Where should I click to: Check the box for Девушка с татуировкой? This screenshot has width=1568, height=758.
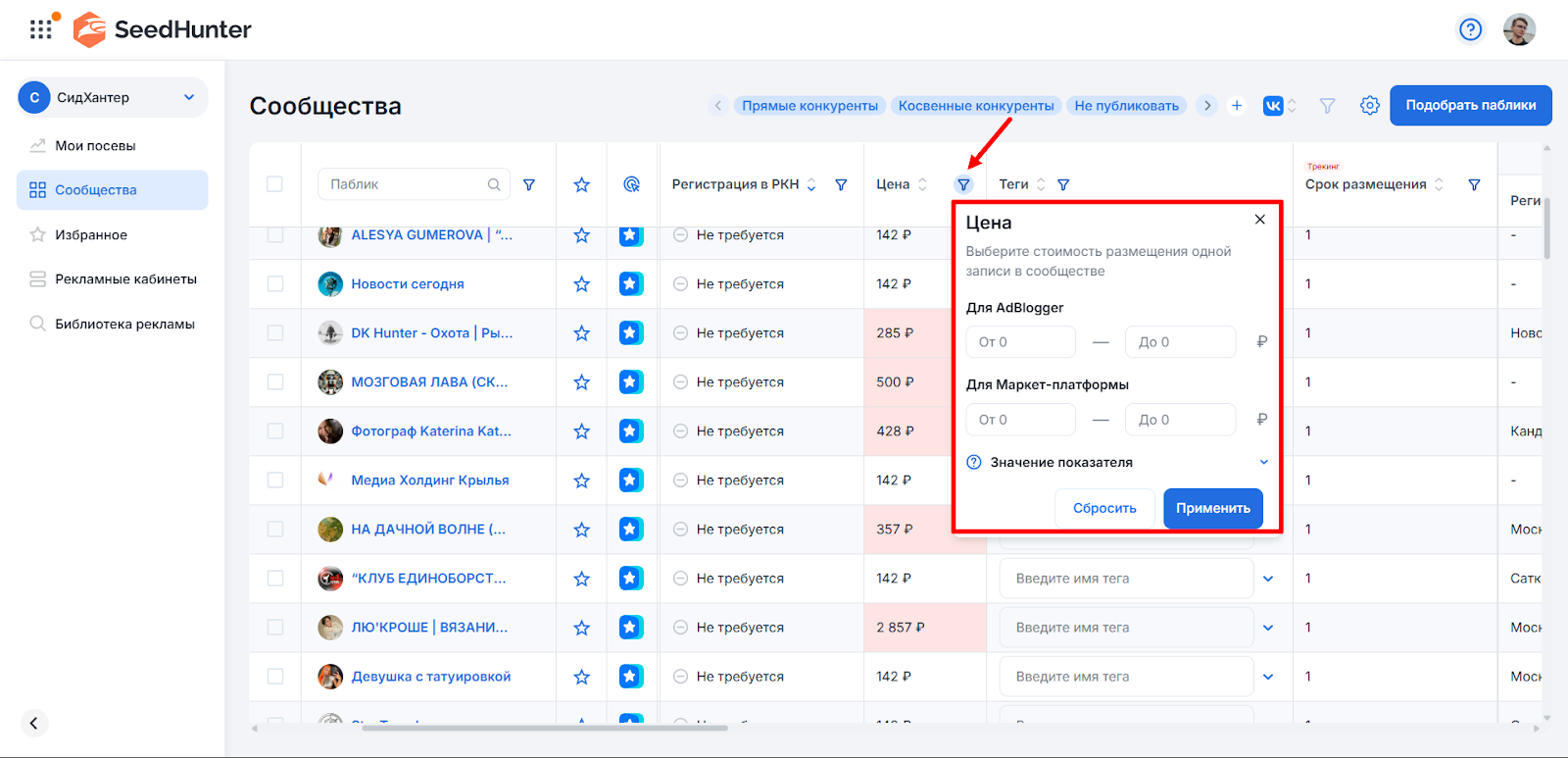(x=275, y=677)
